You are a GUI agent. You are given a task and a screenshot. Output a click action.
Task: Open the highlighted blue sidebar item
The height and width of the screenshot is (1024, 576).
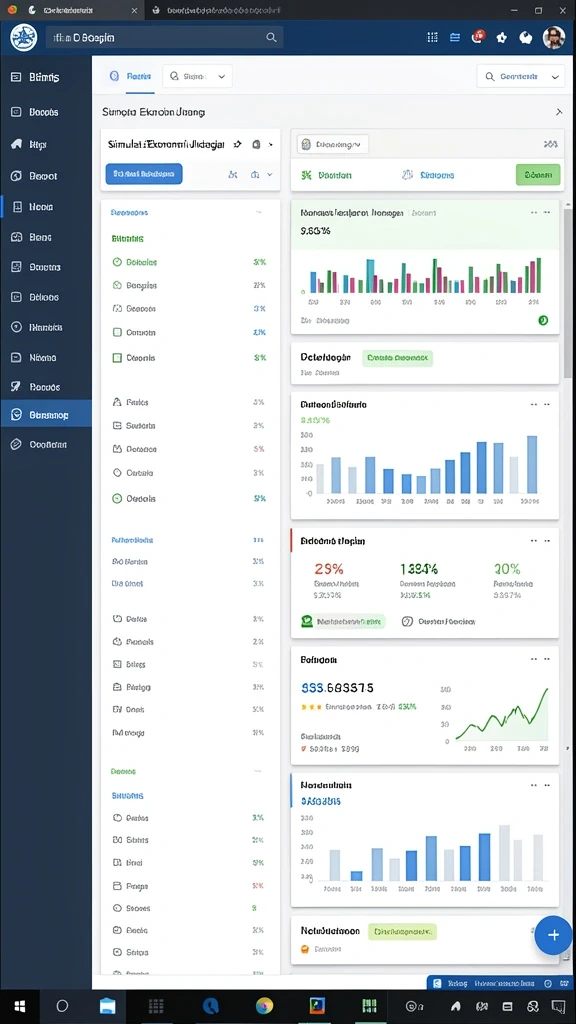tap(46, 414)
